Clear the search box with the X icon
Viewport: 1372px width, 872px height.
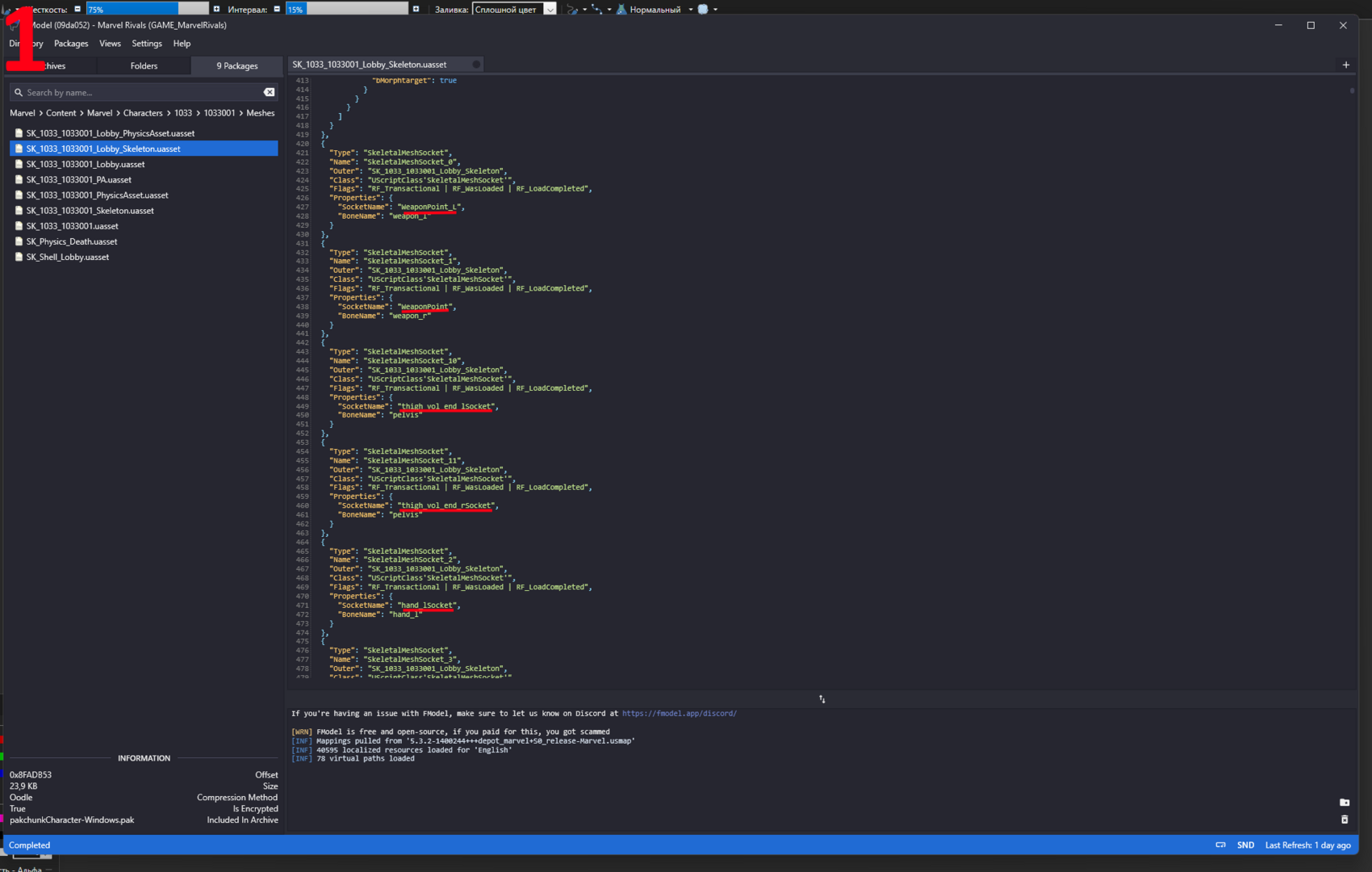(270, 92)
